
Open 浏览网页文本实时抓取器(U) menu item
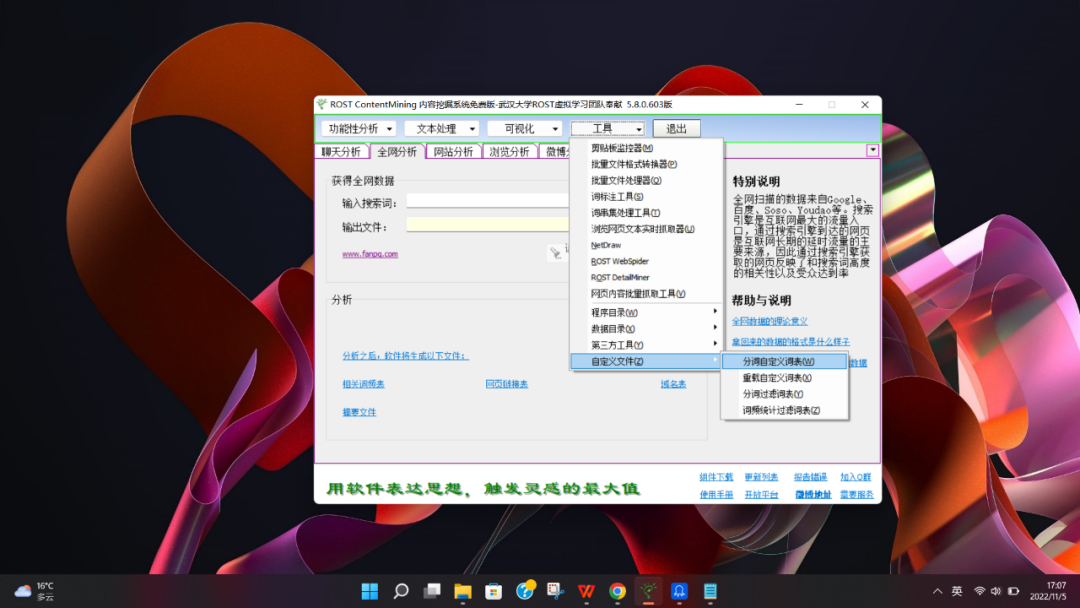[x=646, y=229]
